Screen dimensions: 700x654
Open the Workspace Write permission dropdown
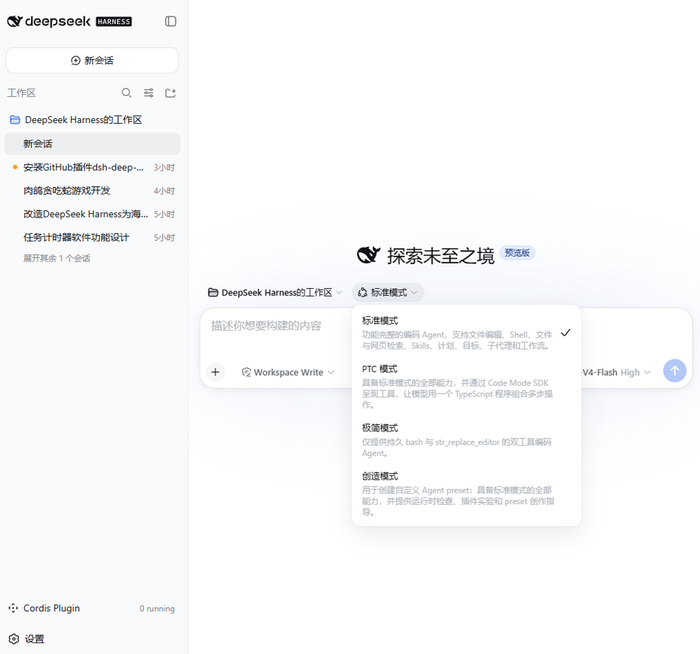(288, 372)
